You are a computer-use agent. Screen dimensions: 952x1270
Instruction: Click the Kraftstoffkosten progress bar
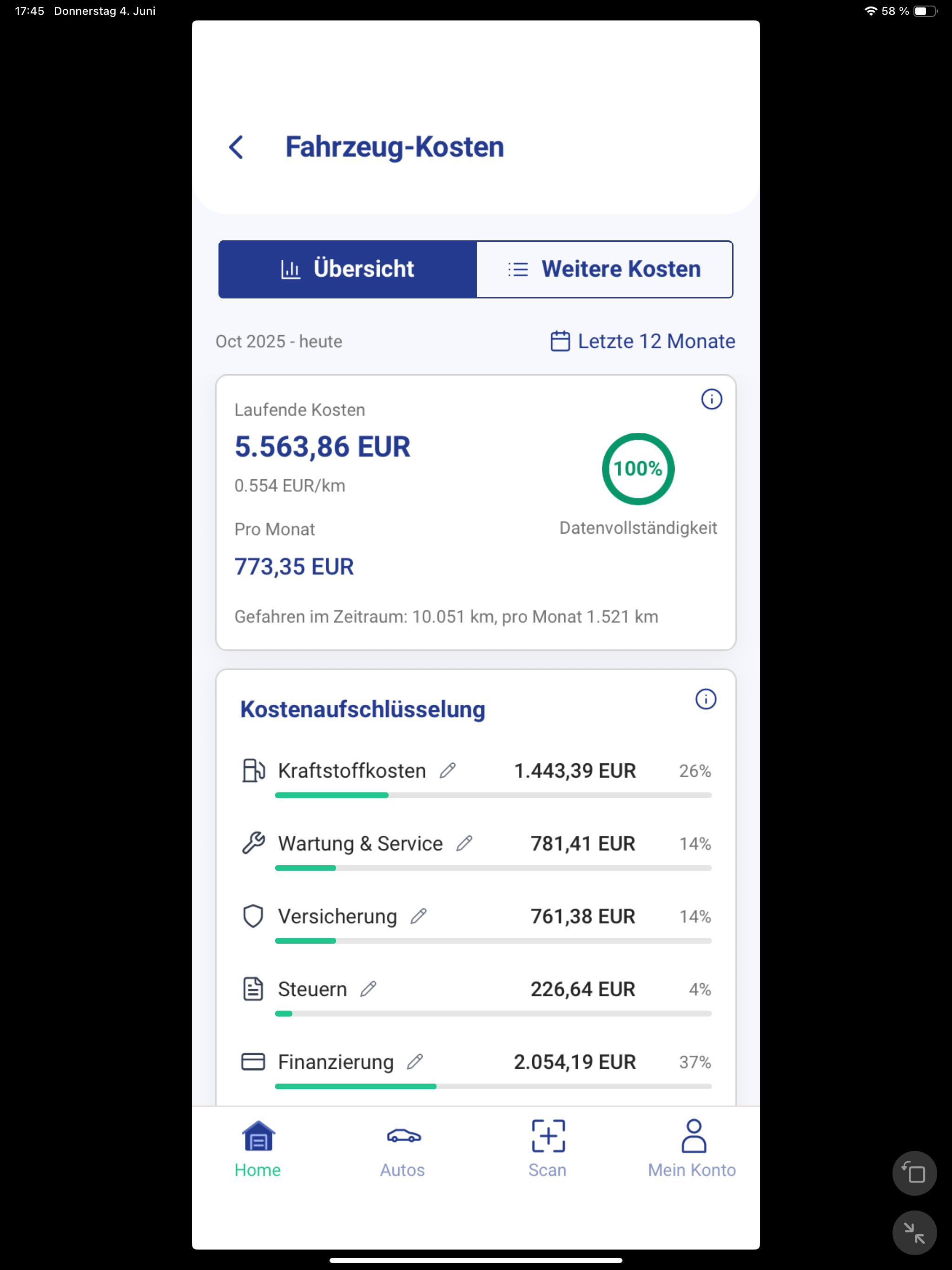pos(493,795)
